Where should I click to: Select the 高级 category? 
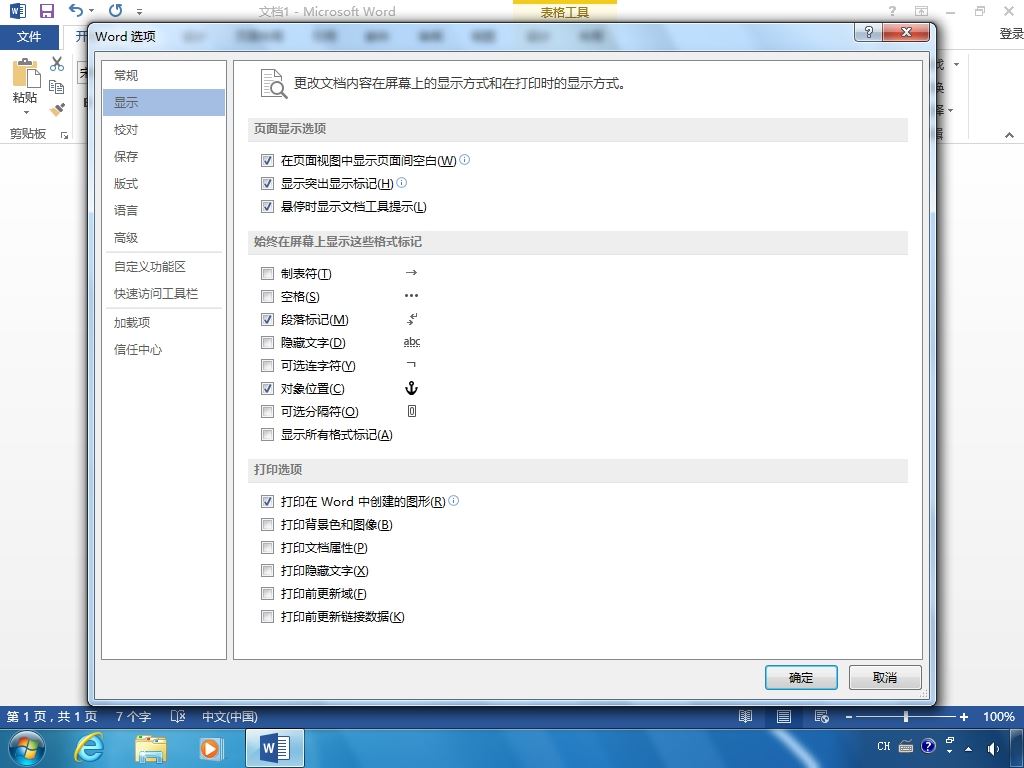tap(164, 238)
